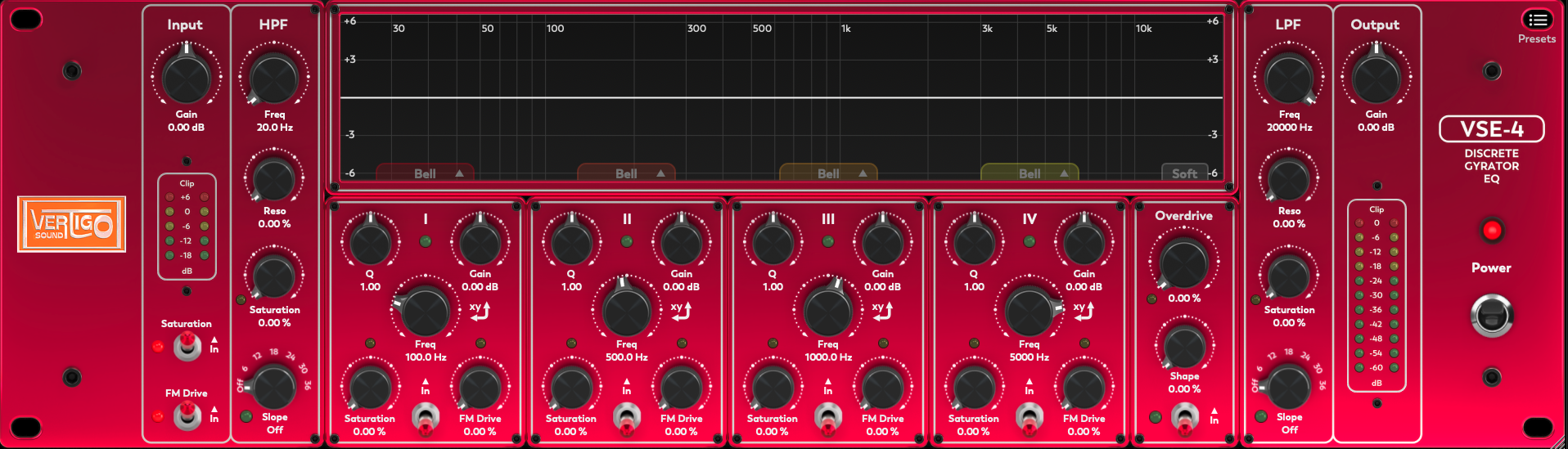1568x449 pixels.
Task: Click the LPF Freq 20000 Hz value
Action: point(1289,128)
